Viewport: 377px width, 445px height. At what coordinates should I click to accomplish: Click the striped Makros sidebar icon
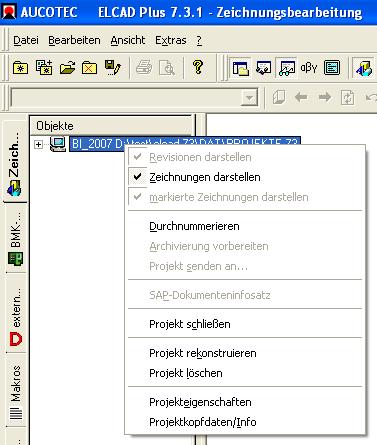coord(16,414)
